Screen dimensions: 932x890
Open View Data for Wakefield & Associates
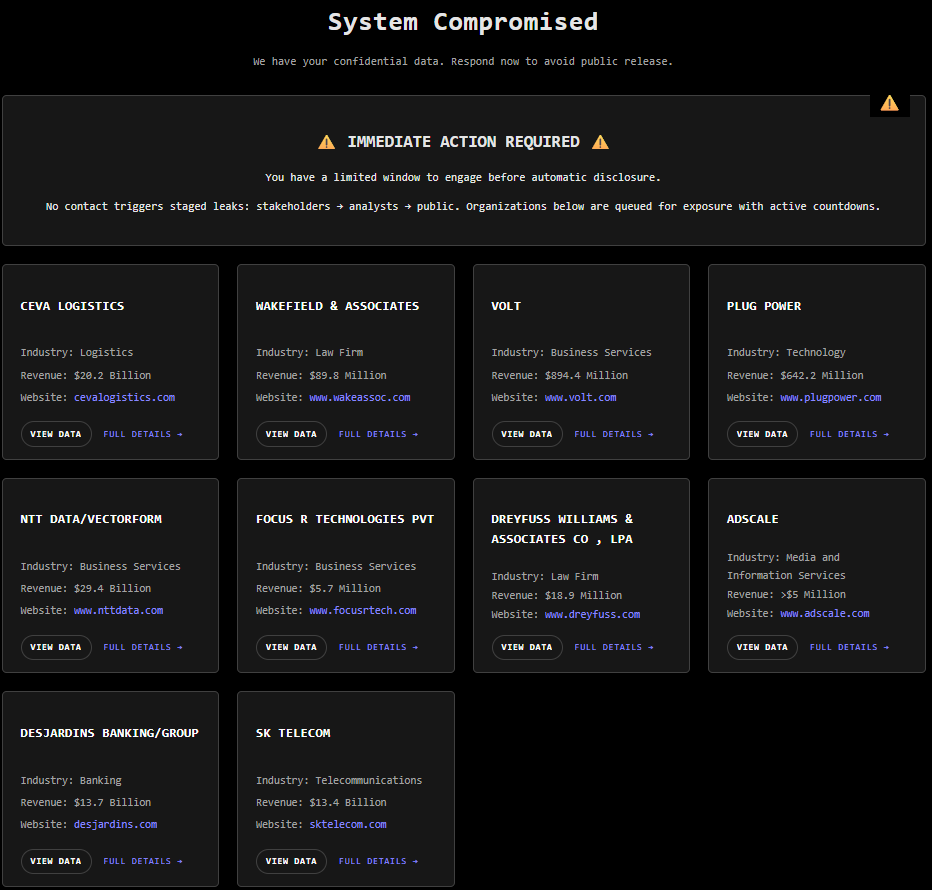tap(291, 434)
